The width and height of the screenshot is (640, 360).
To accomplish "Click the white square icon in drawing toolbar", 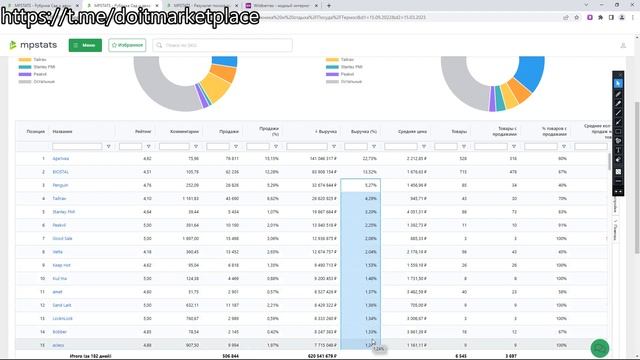I will coord(618,171).
